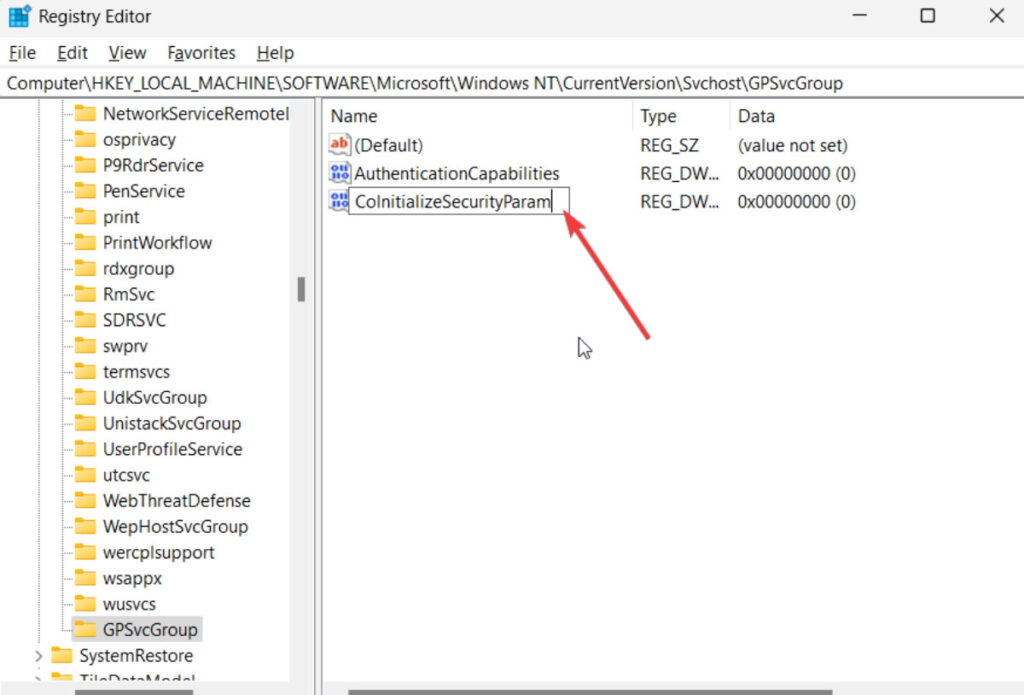1024x695 pixels.
Task: Open the Help menu
Action: point(275,53)
